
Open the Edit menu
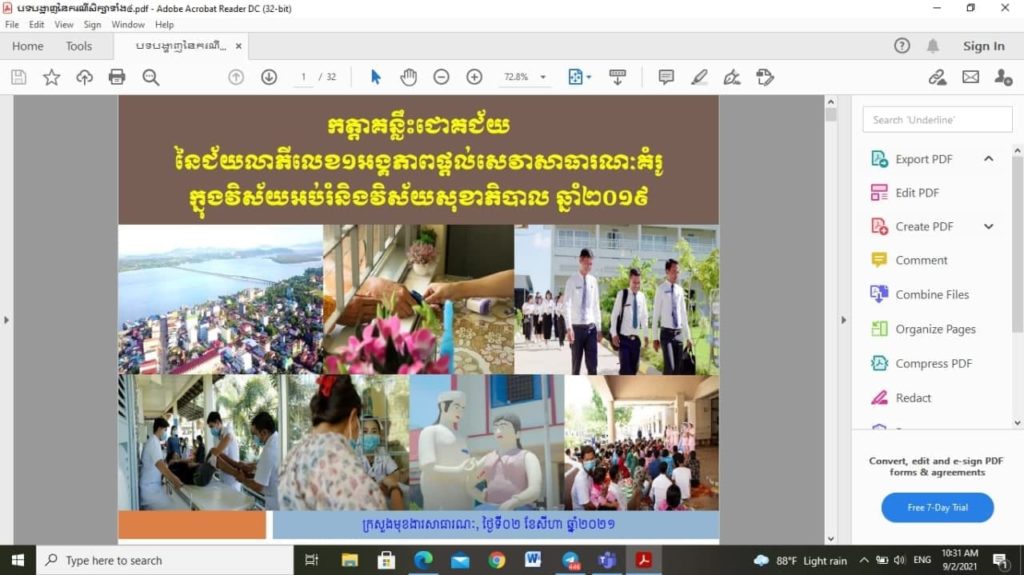[37, 24]
